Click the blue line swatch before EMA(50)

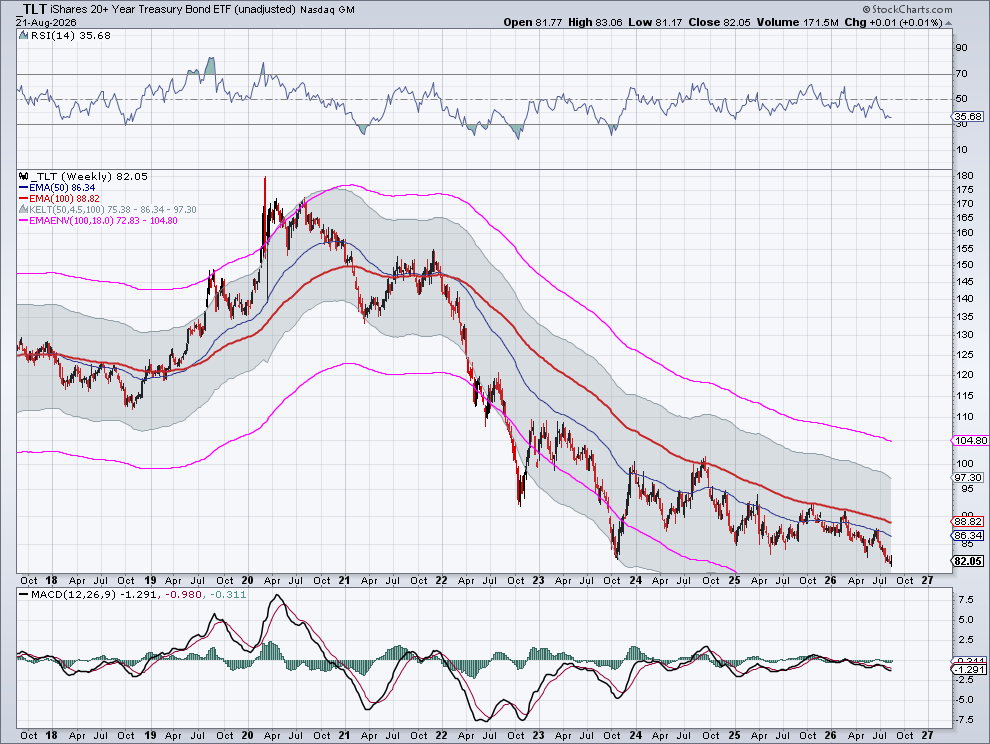(x=23, y=188)
